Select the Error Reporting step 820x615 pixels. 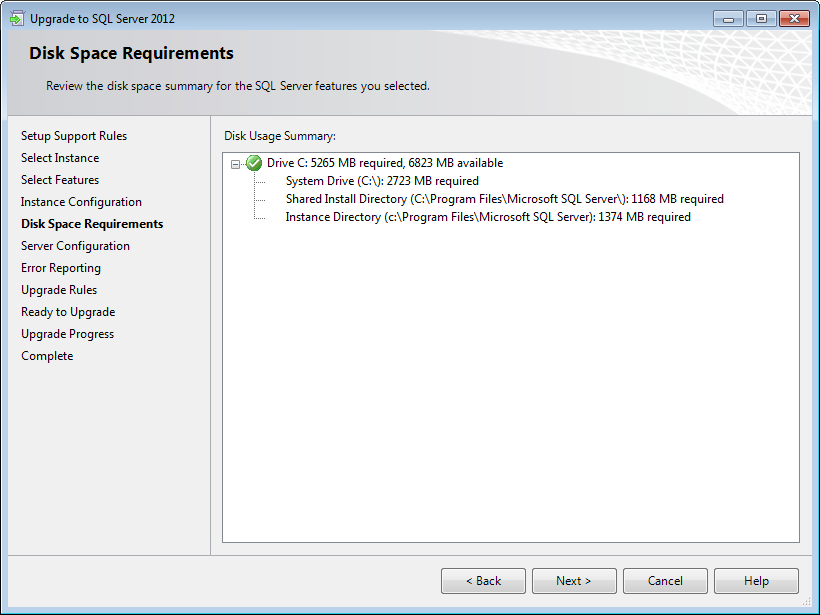pyautogui.click(x=61, y=268)
